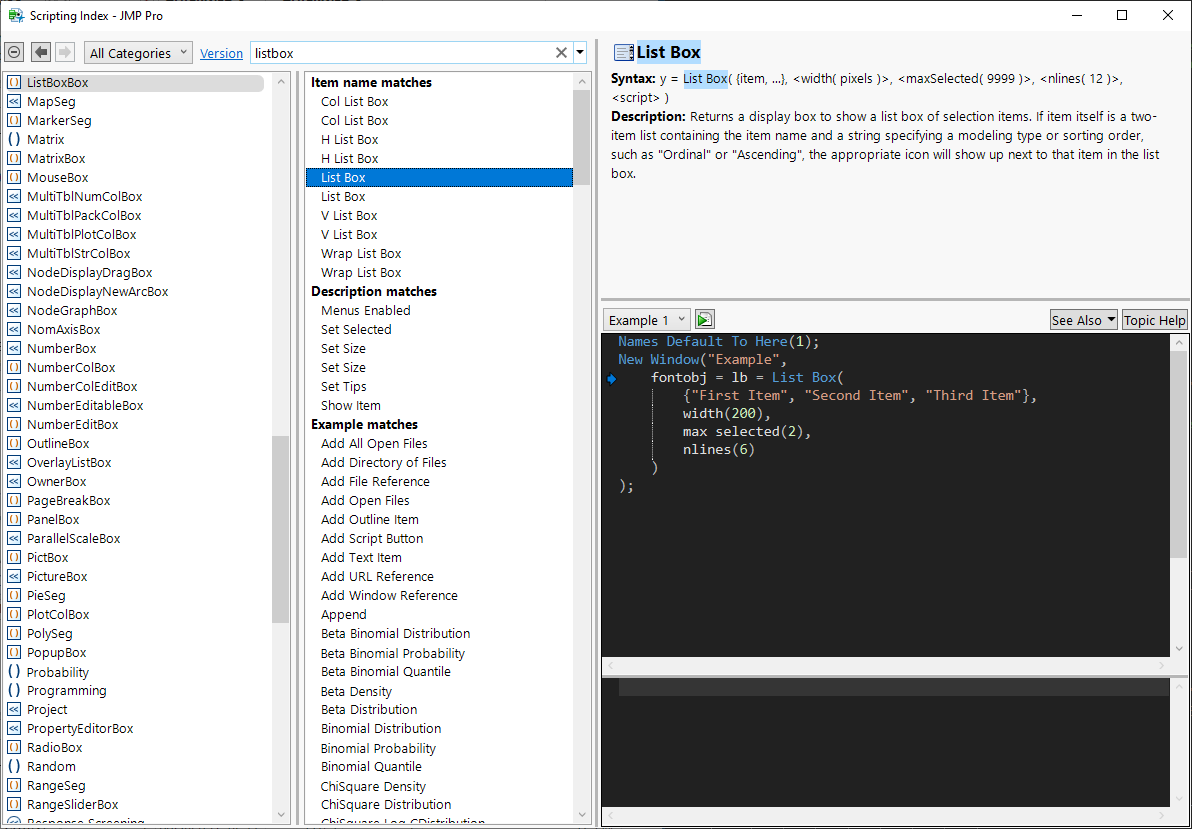Open the Example 1 dropdown
Screen dimensions: 1192x829
point(647,320)
